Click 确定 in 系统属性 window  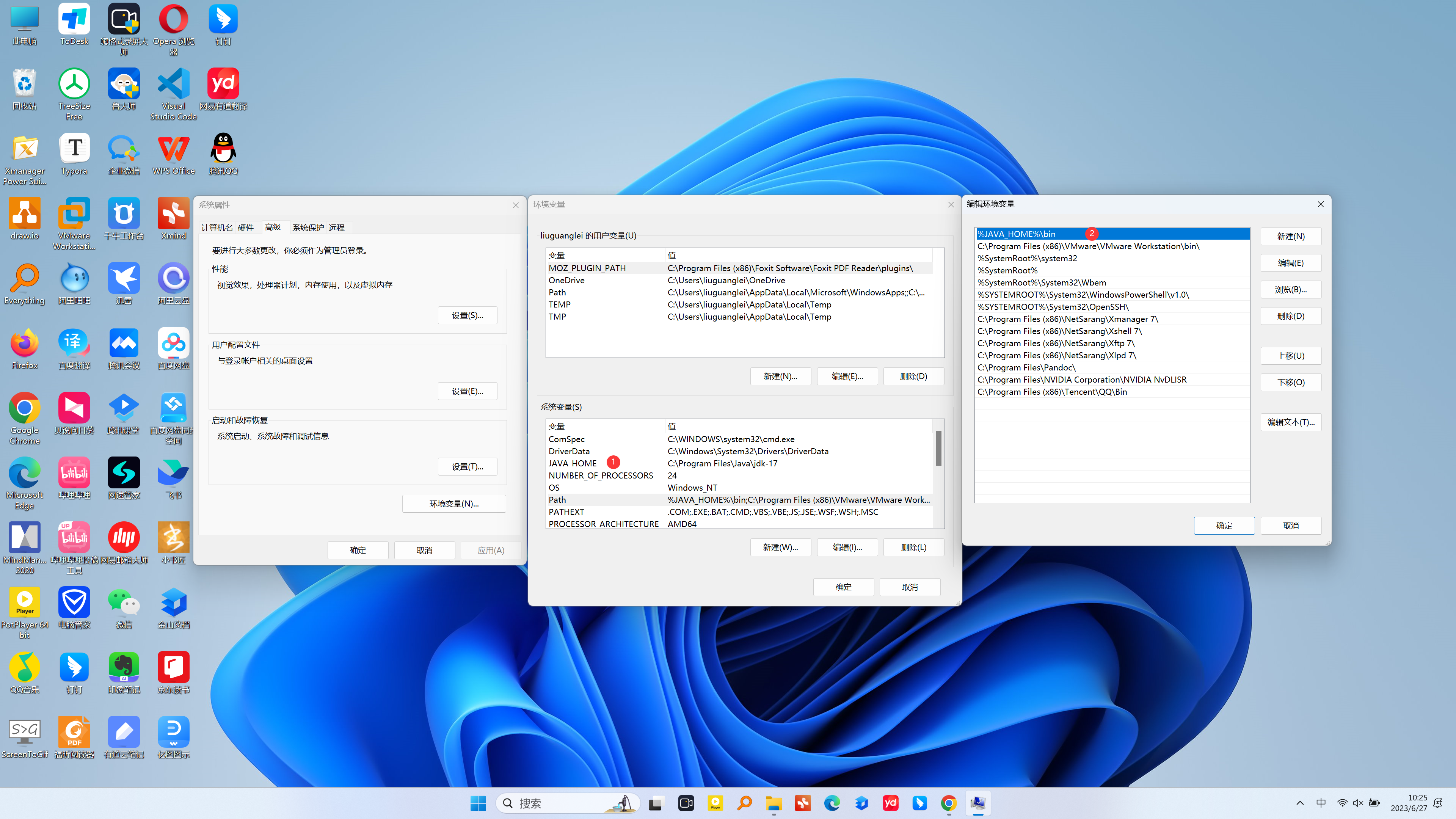[358, 550]
